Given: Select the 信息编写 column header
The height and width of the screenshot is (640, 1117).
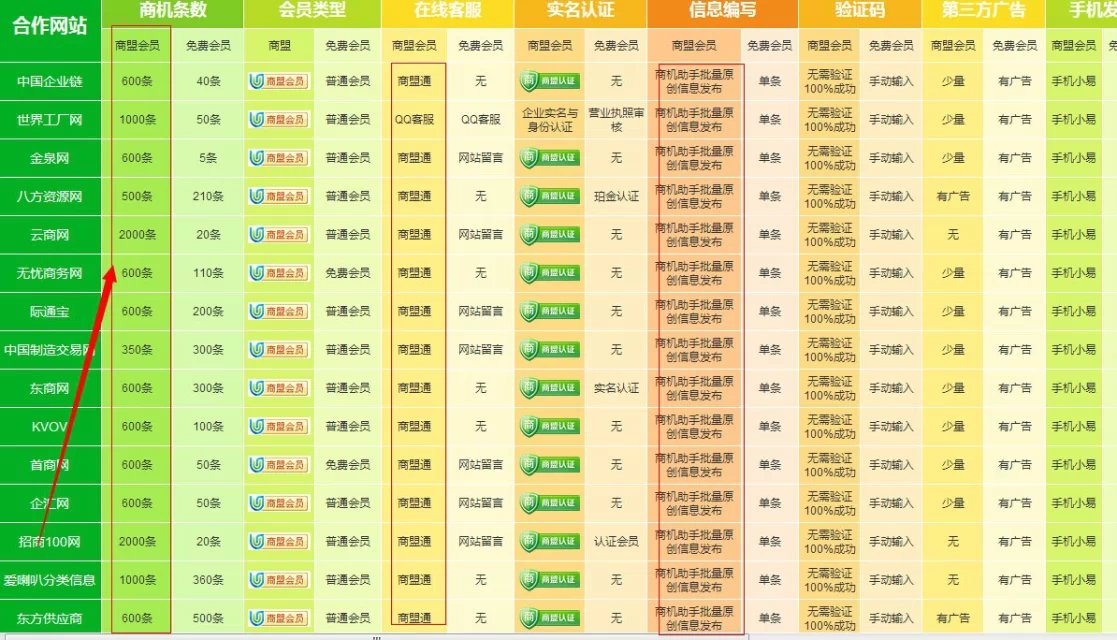Looking at the screenshot, I should pos(722,12).
